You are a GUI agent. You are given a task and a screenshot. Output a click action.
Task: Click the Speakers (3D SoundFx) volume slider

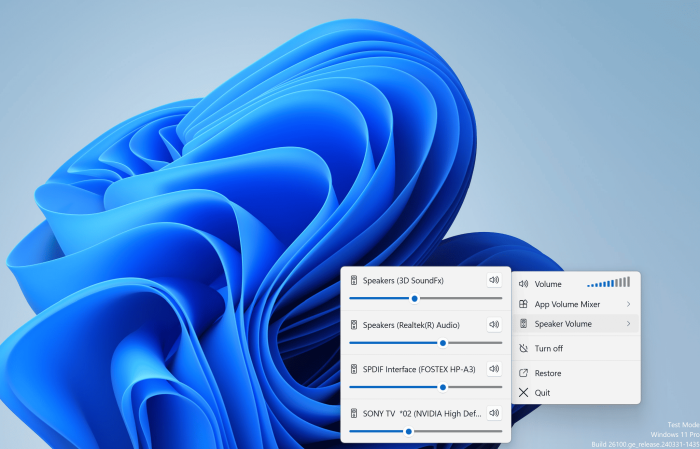pos(425,298)
